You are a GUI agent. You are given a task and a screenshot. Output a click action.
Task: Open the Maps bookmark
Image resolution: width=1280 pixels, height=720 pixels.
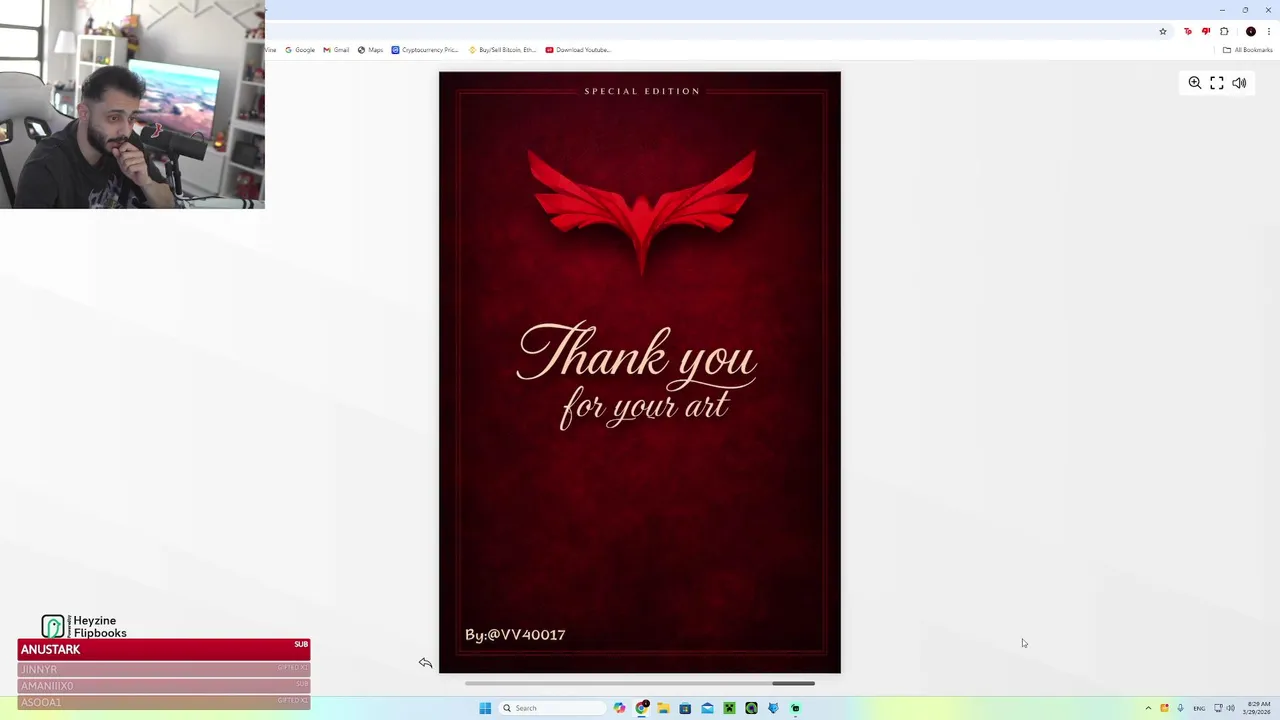click(370, 50)
